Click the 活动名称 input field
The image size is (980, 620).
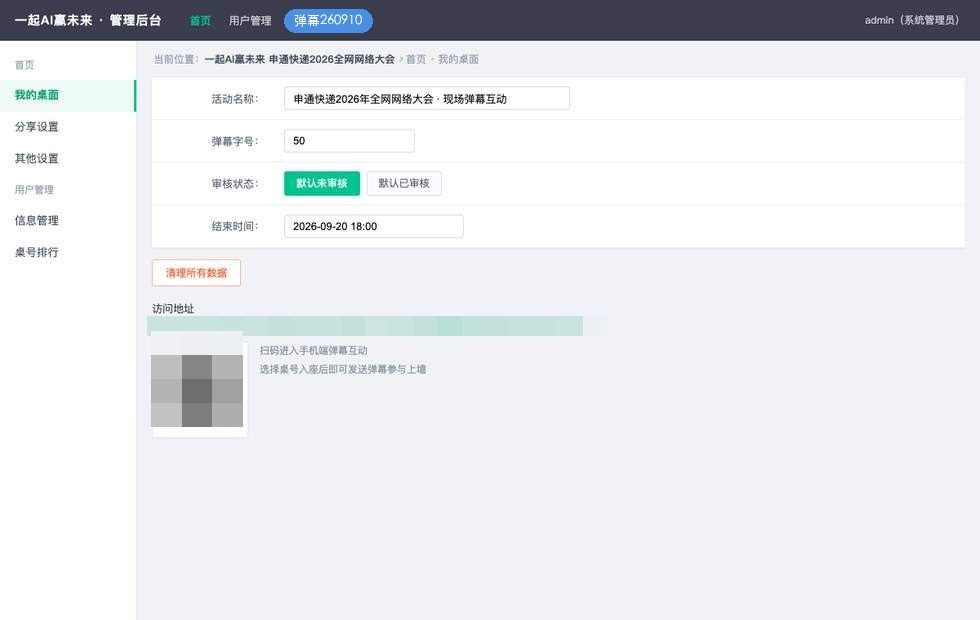(427, 99)
